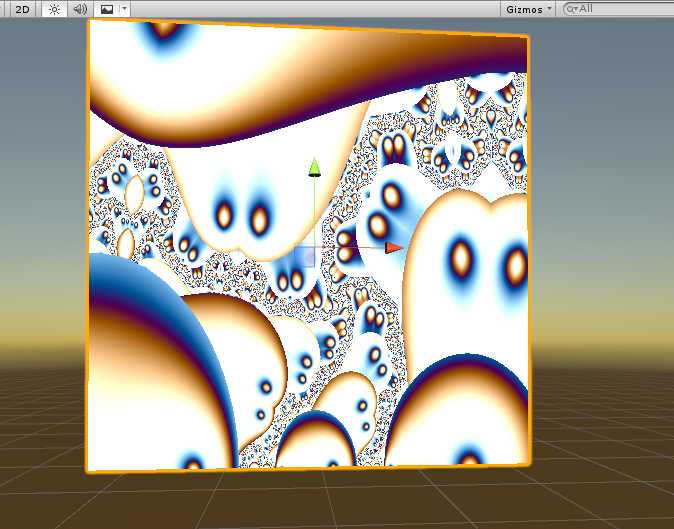Click the magnifier search icon
The width and height of the screenshot is (674, 529).
click(x=571, y=8)
